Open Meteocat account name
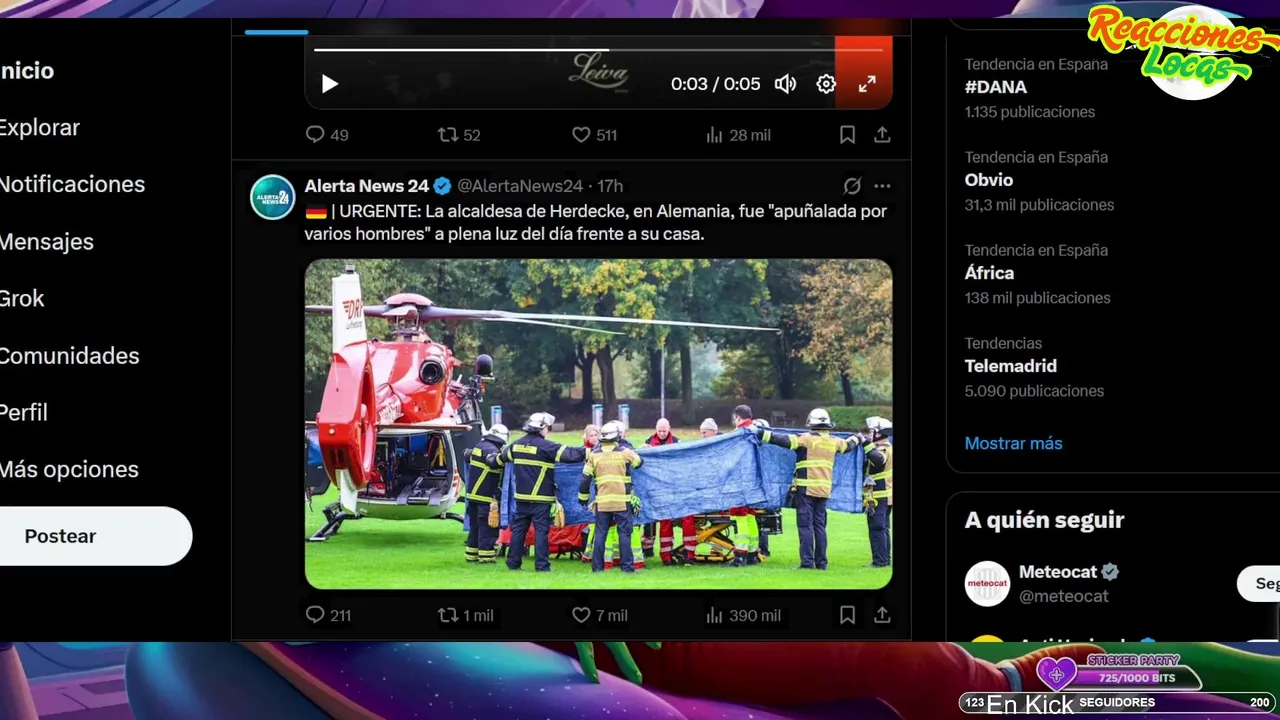This screenshot has width=1280, height=720. [1058, 572]
